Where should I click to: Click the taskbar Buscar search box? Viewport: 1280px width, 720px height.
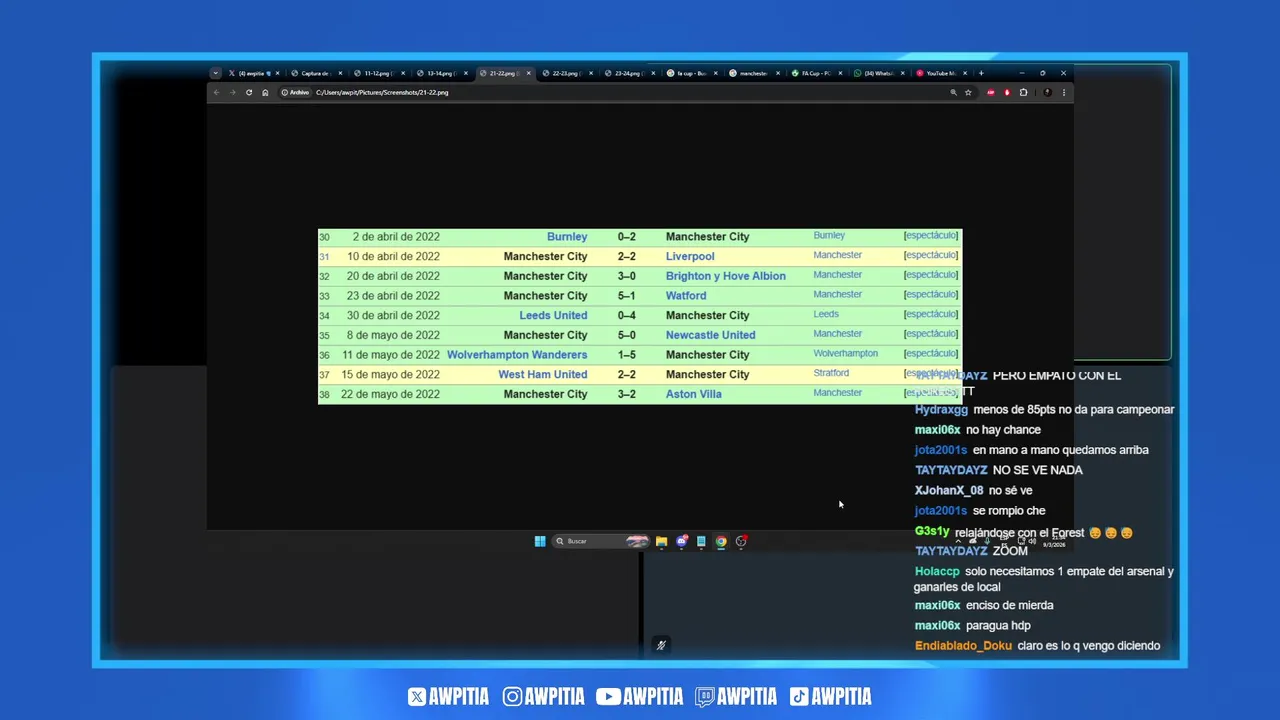pos(600,541)
